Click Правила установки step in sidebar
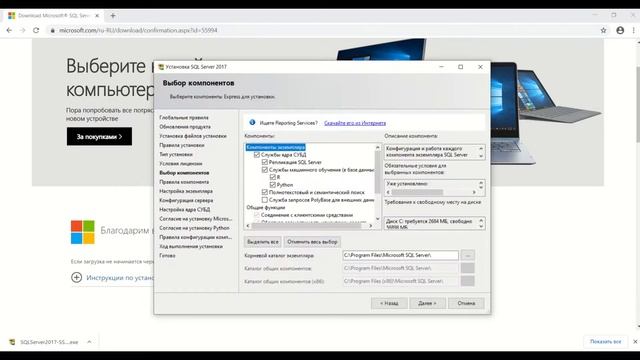The width and height of the screenshot is (640, 360). pos(182,145)
